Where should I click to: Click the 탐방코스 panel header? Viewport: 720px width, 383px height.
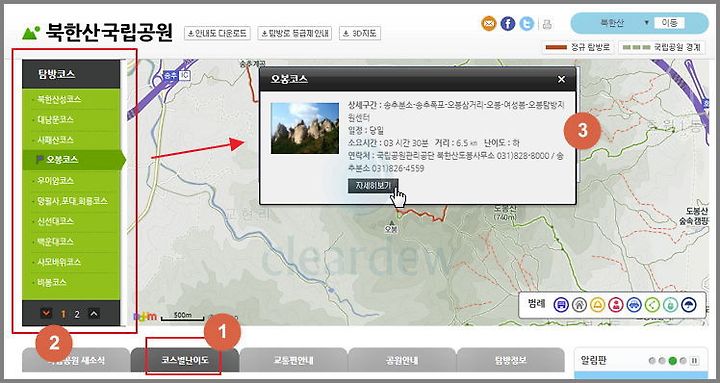click(x=71, y=74)
